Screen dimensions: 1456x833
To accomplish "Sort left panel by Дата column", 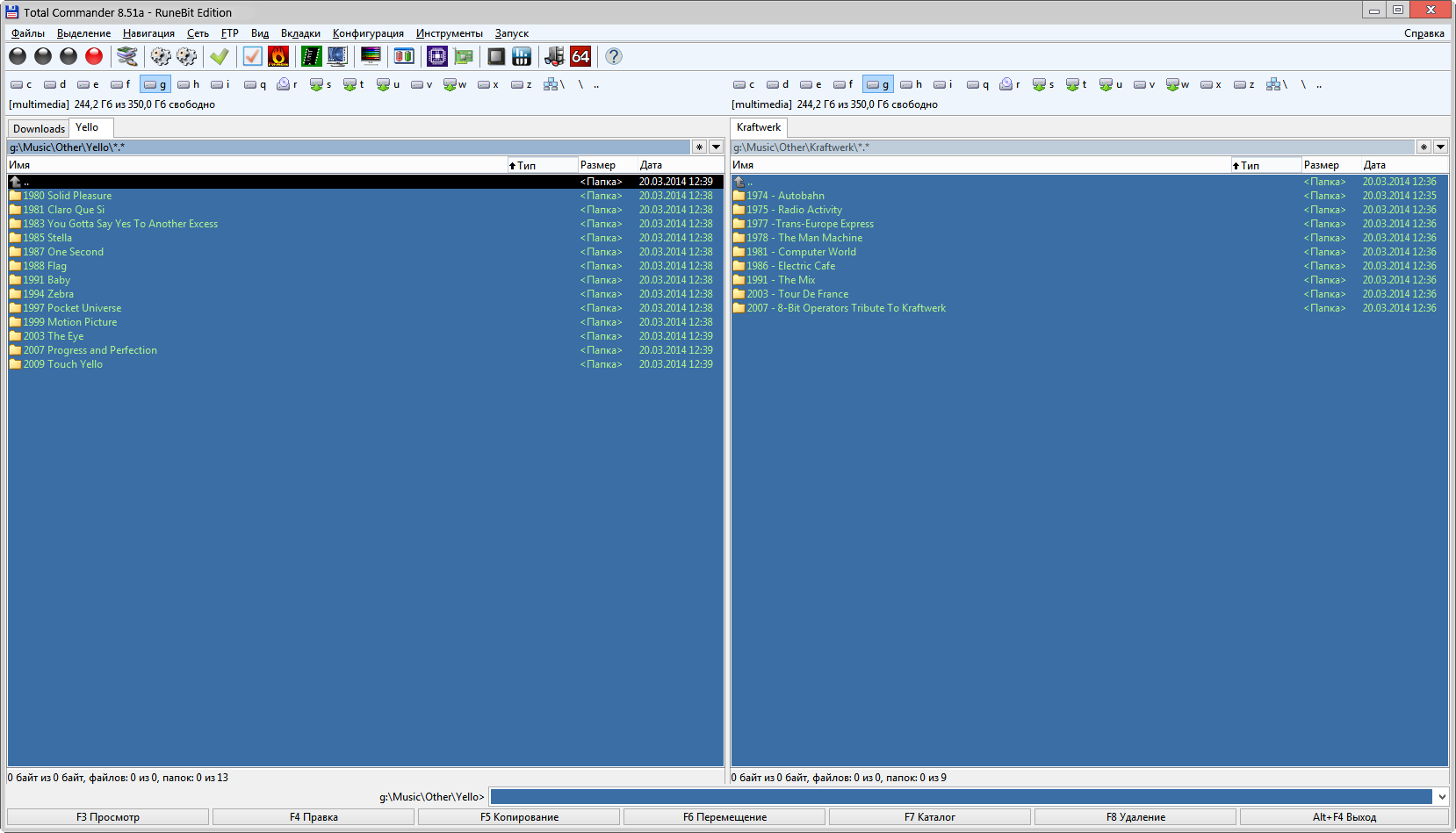I will coord(681,165).
